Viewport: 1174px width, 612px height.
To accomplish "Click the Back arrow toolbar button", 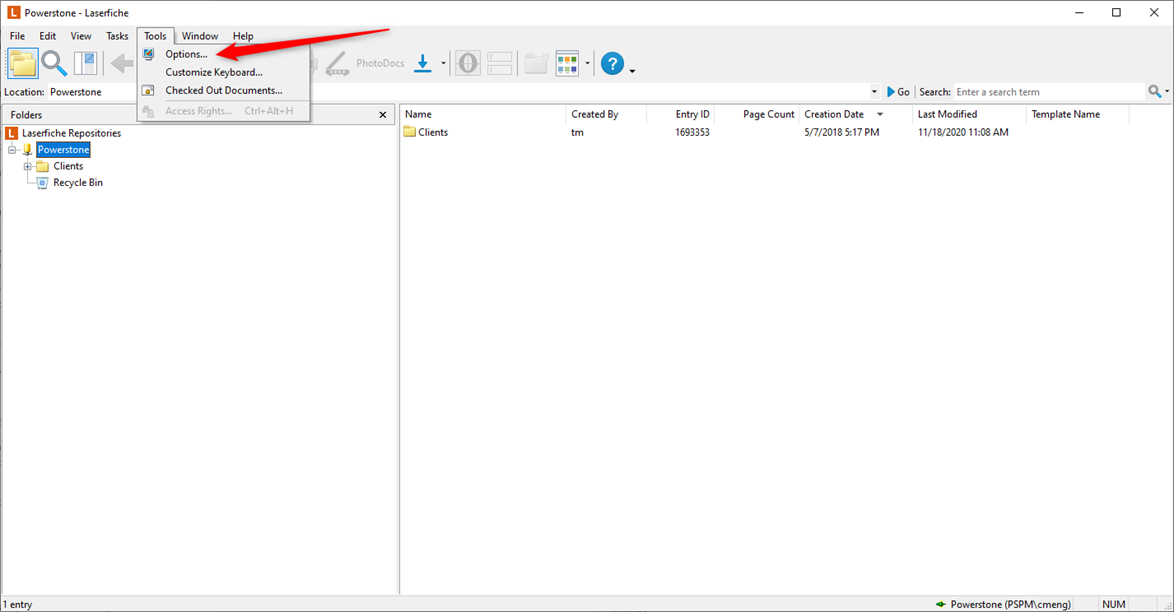I will [121, 64].
